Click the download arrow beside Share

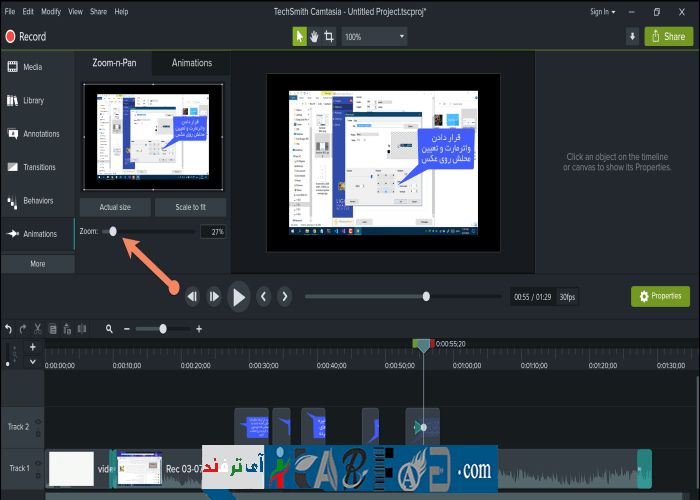(x=632, y=36)
